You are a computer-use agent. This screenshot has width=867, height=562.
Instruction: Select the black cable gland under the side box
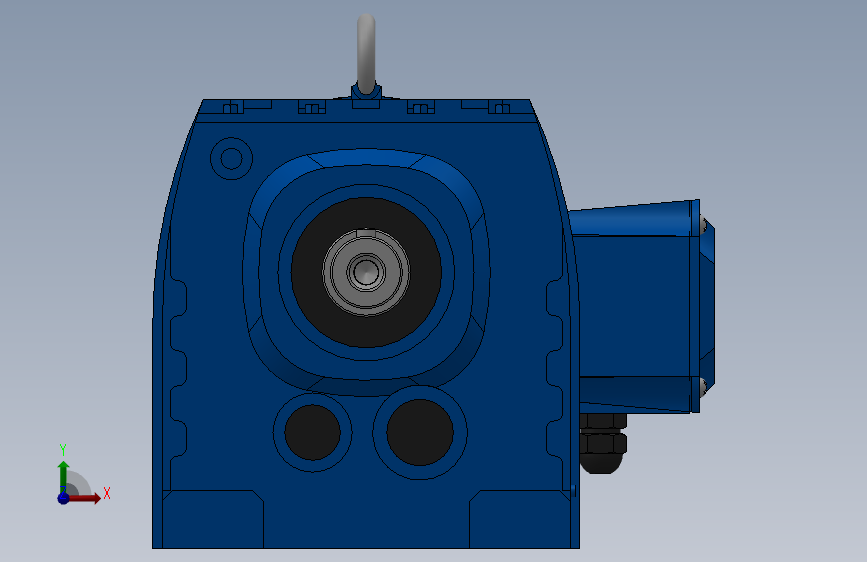[x=603, y=443]
